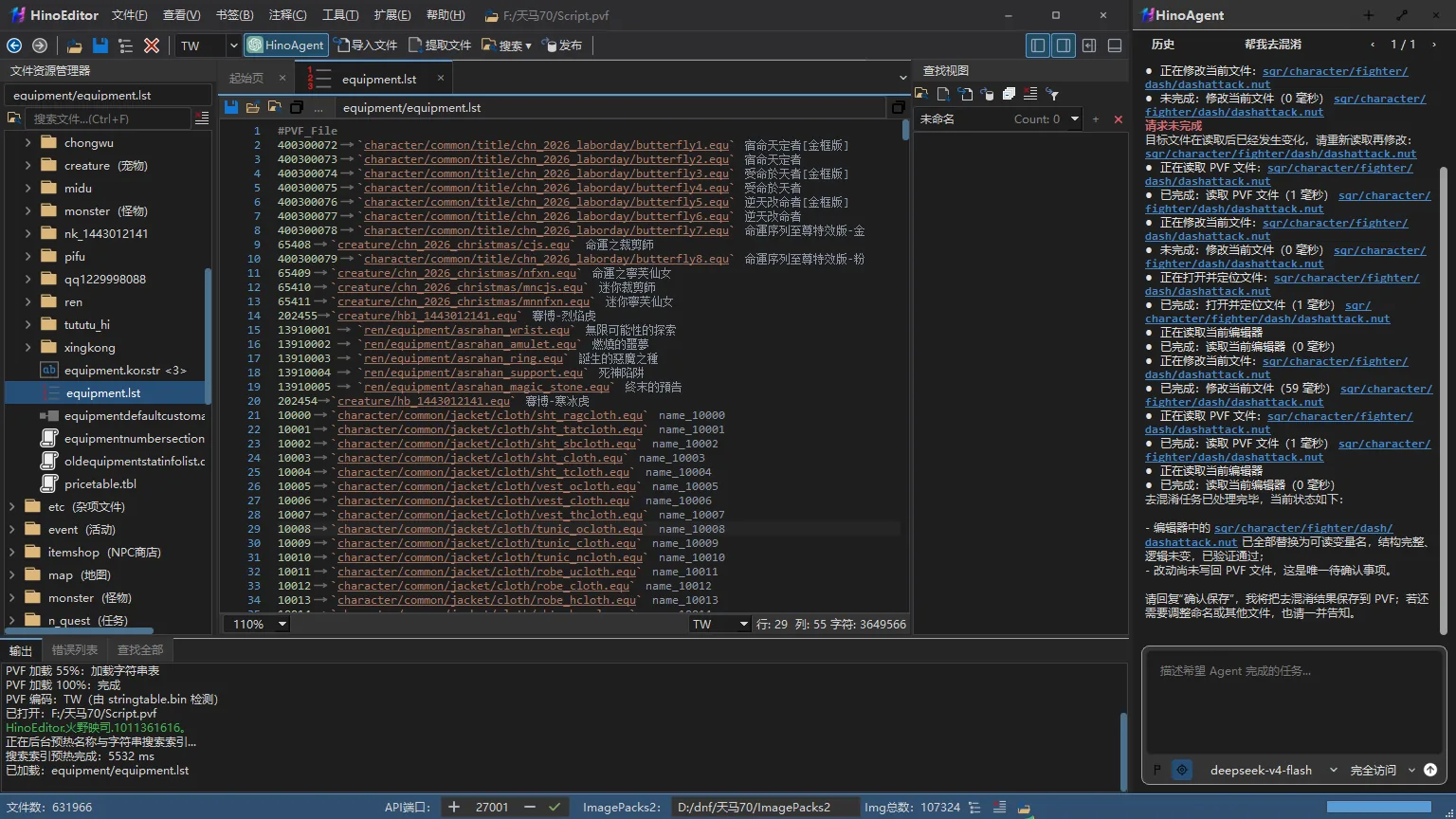Toggle bottom panel layout button
Viewport: 1456px width, 819px height.
tap(1115, 45)
